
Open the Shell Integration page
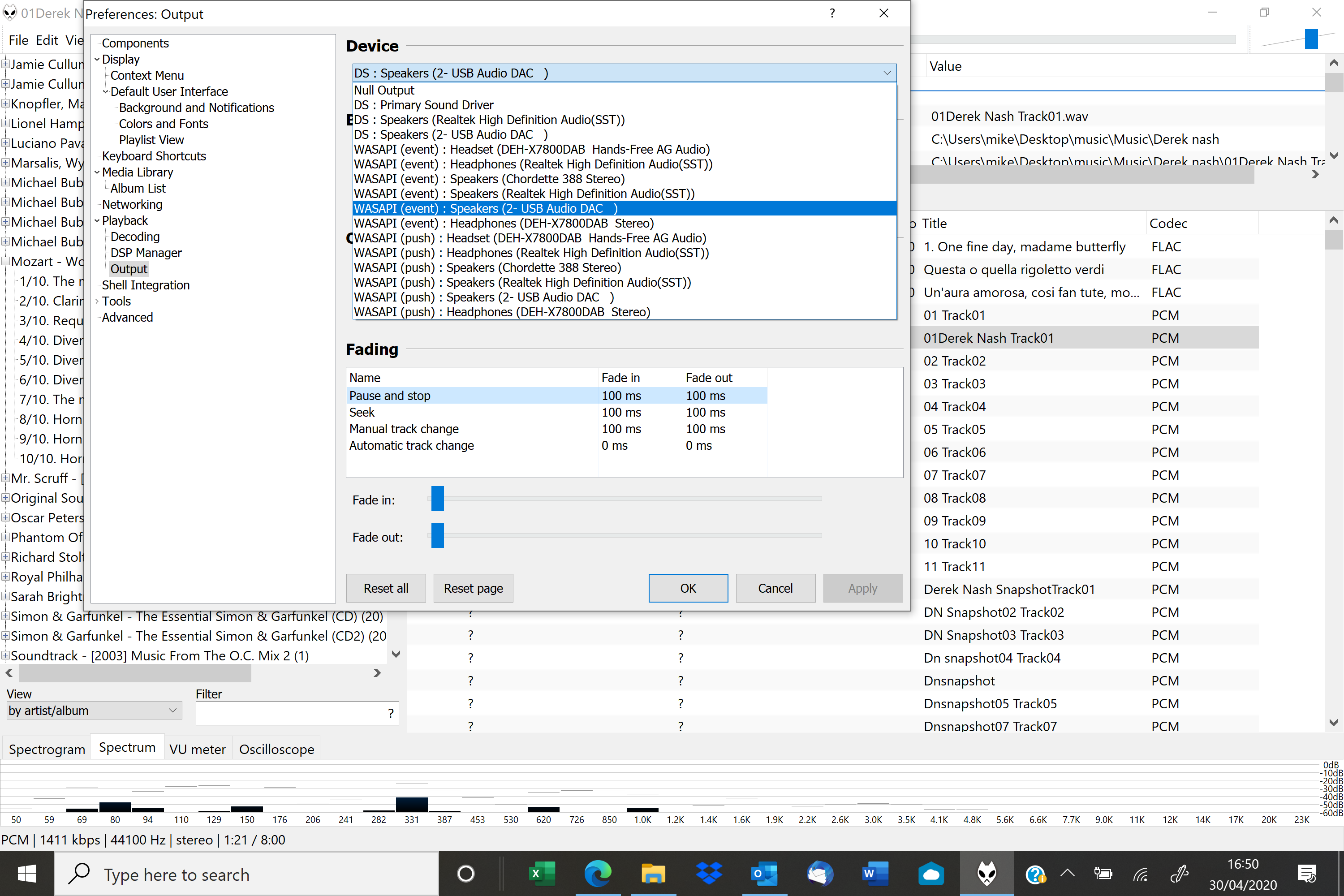tap(146, 285)
